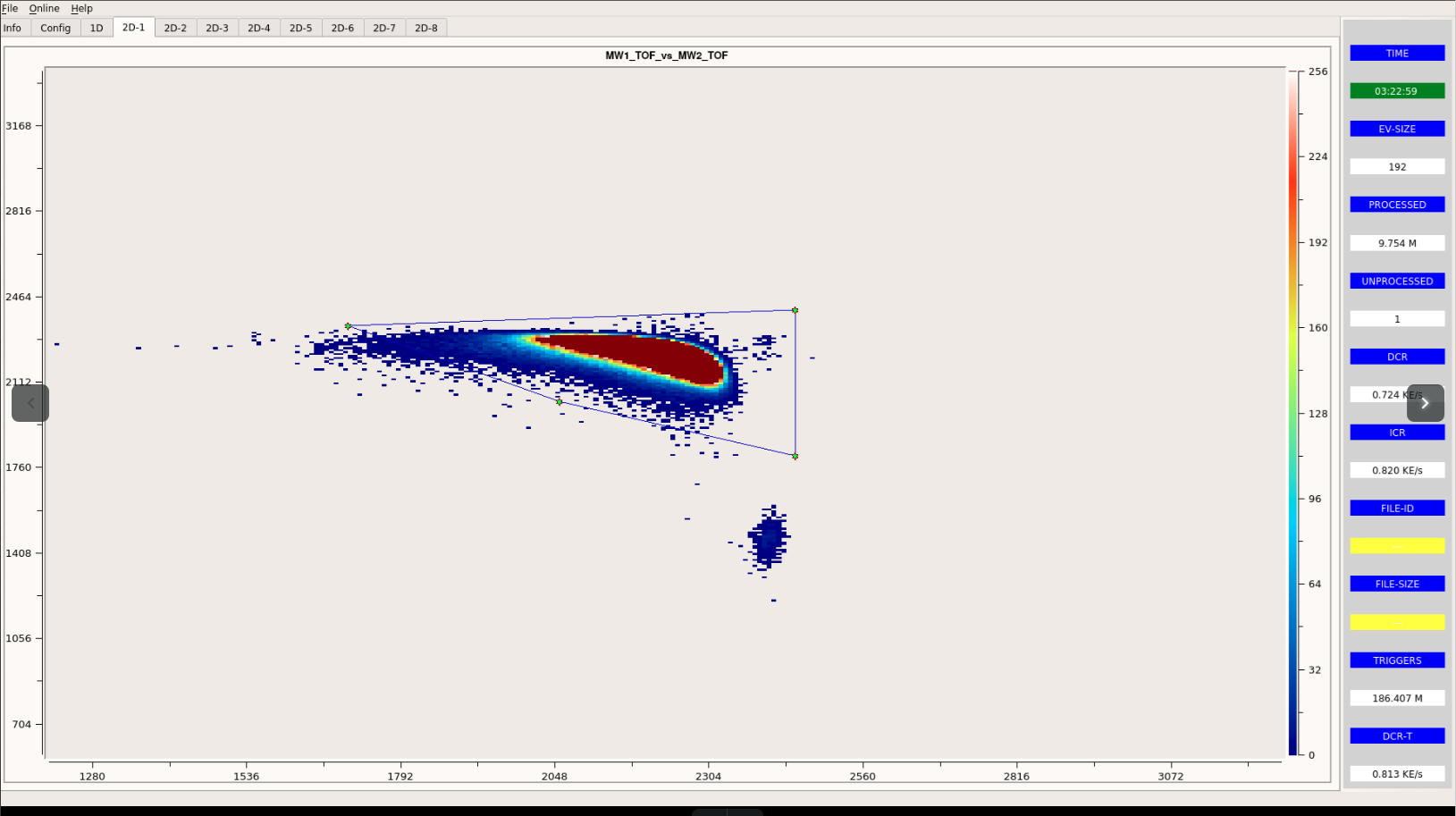Viewport: 1456px width, 816px height.
Task: Click the PROCESSED label
Action: tap(1397, 205)
